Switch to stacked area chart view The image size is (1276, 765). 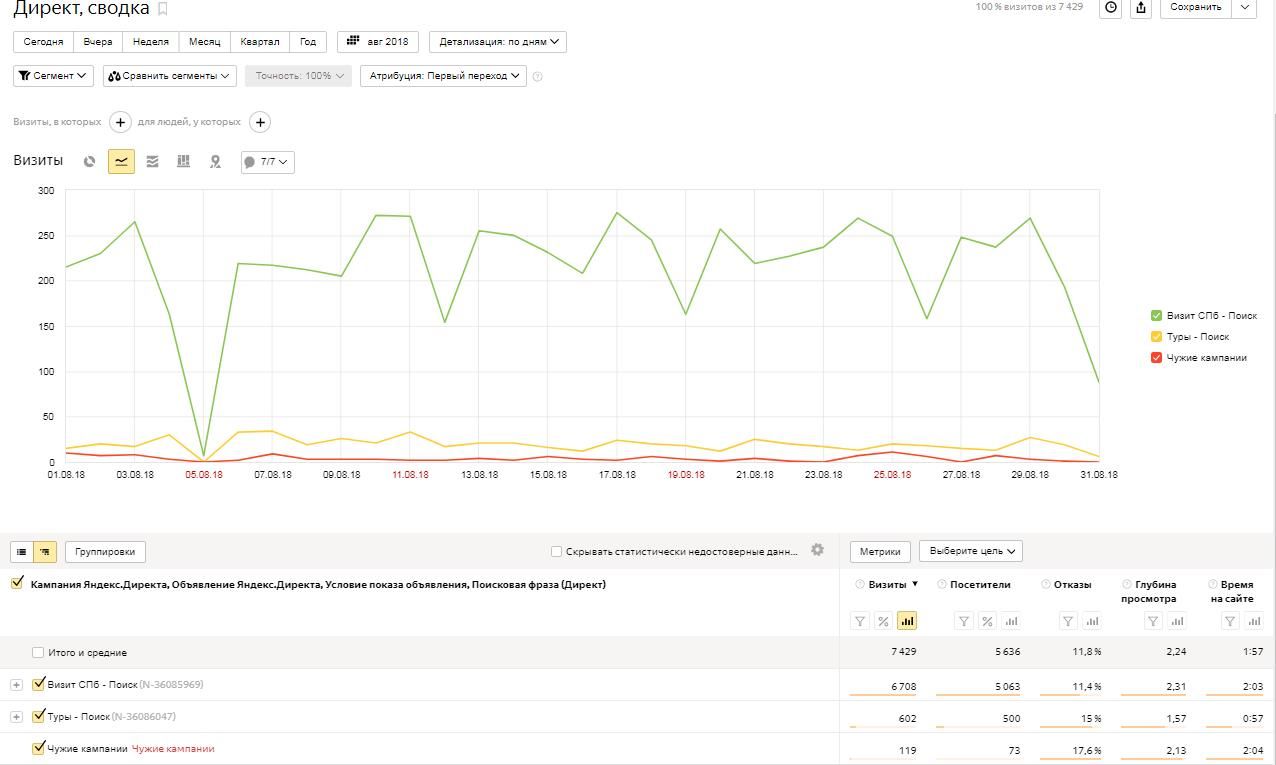(x=152, y=162)
